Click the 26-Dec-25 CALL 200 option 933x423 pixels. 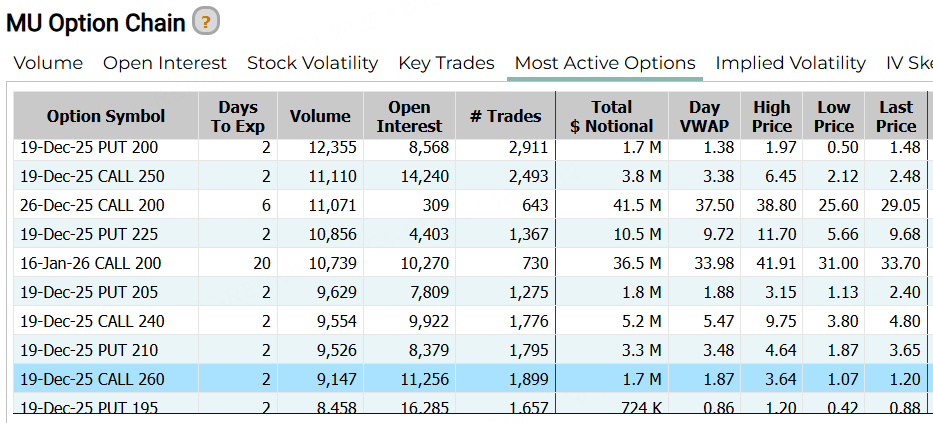click(x=91, y=206)
